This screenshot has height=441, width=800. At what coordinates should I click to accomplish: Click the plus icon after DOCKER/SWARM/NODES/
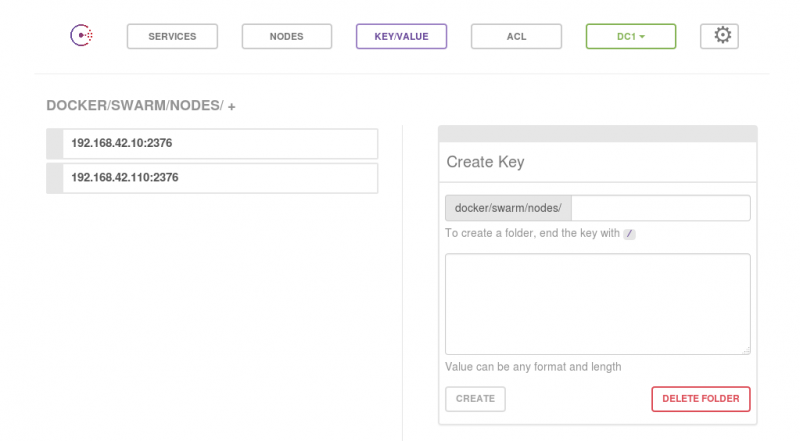click(x=232, y=107)
